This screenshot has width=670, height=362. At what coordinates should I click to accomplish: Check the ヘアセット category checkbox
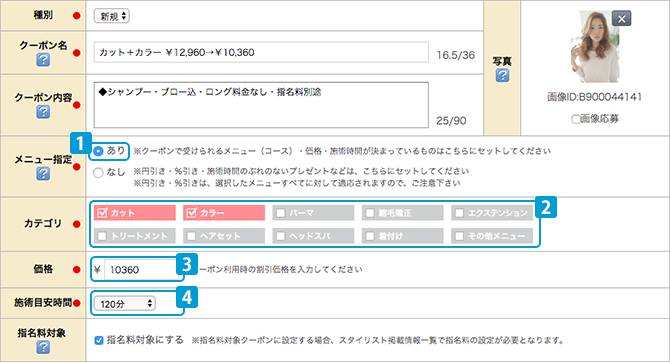191,236
